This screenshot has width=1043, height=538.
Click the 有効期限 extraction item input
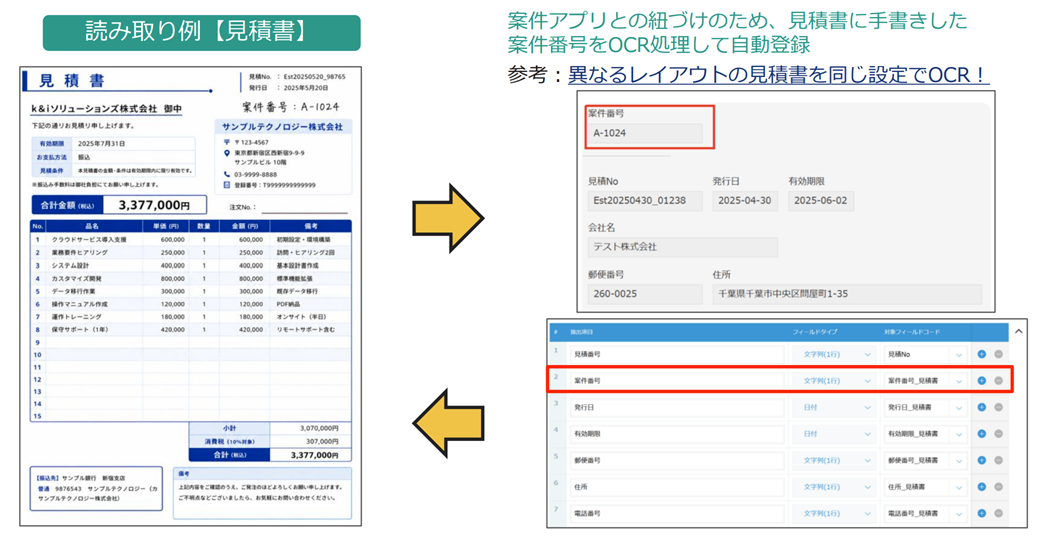pos(677,434)
